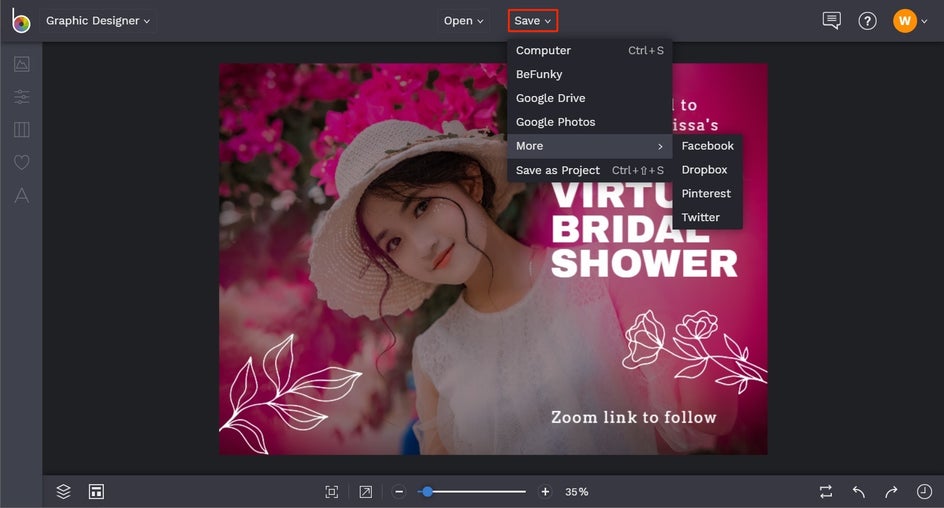Click the redo arrow icon
Image resolution: width=944 pixels, height=508 pixels.
(x=891, y=492)
